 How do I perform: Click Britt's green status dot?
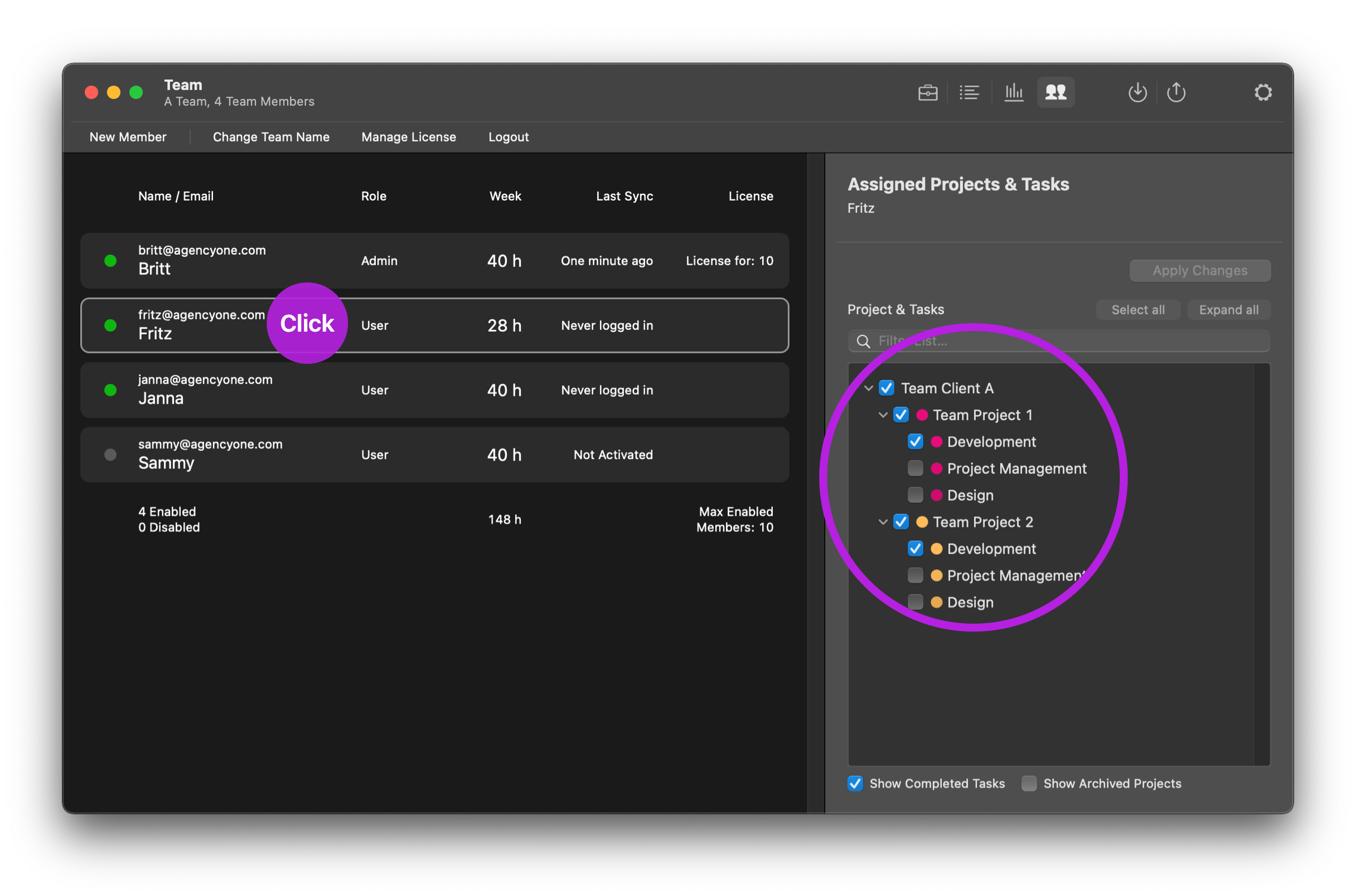[111, 261]
